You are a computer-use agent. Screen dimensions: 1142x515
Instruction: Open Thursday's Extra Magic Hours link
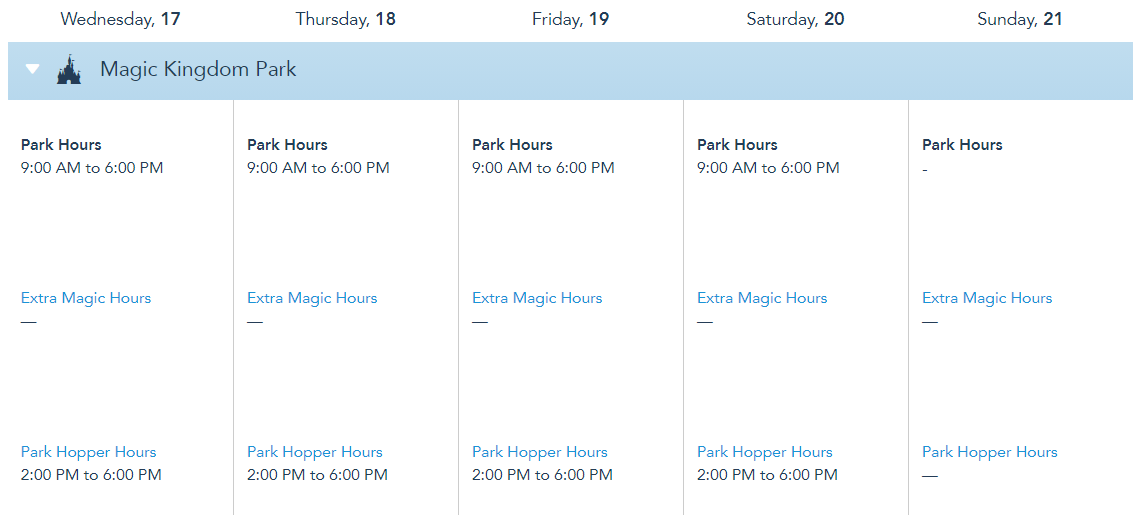click(312, 298)
